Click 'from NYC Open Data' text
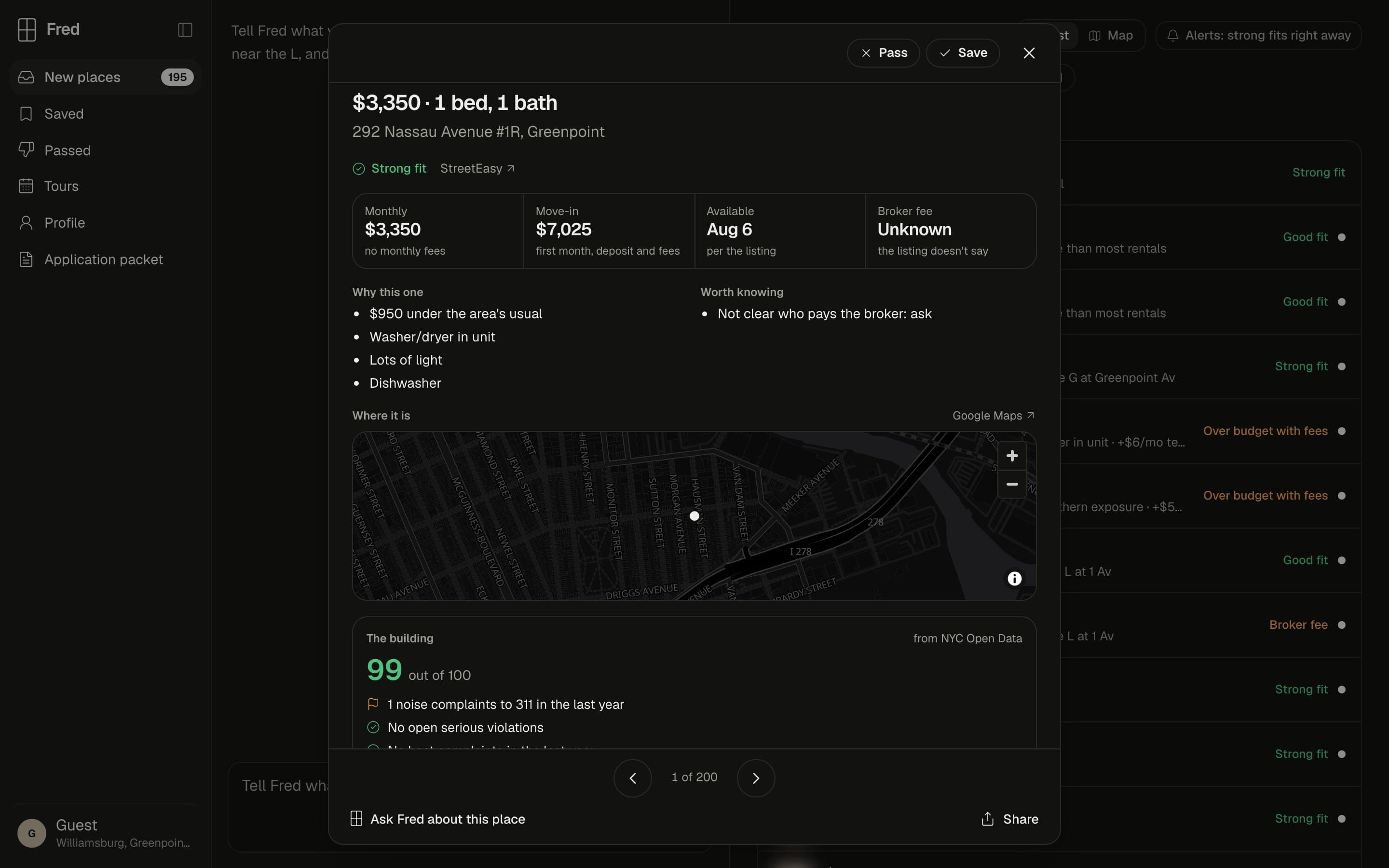 pyautogui.click(x=967, y=638)
